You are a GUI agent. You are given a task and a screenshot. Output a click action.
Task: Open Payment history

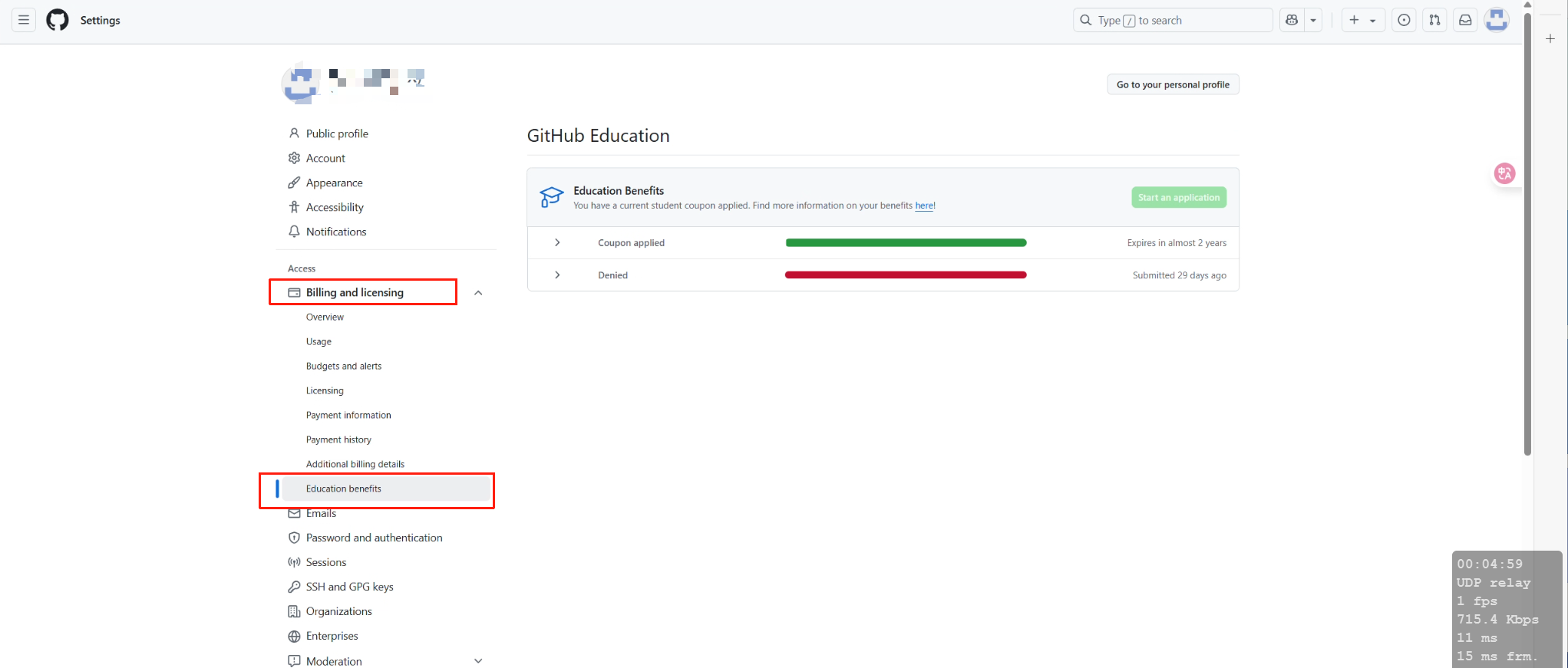[x=338, y=439]
